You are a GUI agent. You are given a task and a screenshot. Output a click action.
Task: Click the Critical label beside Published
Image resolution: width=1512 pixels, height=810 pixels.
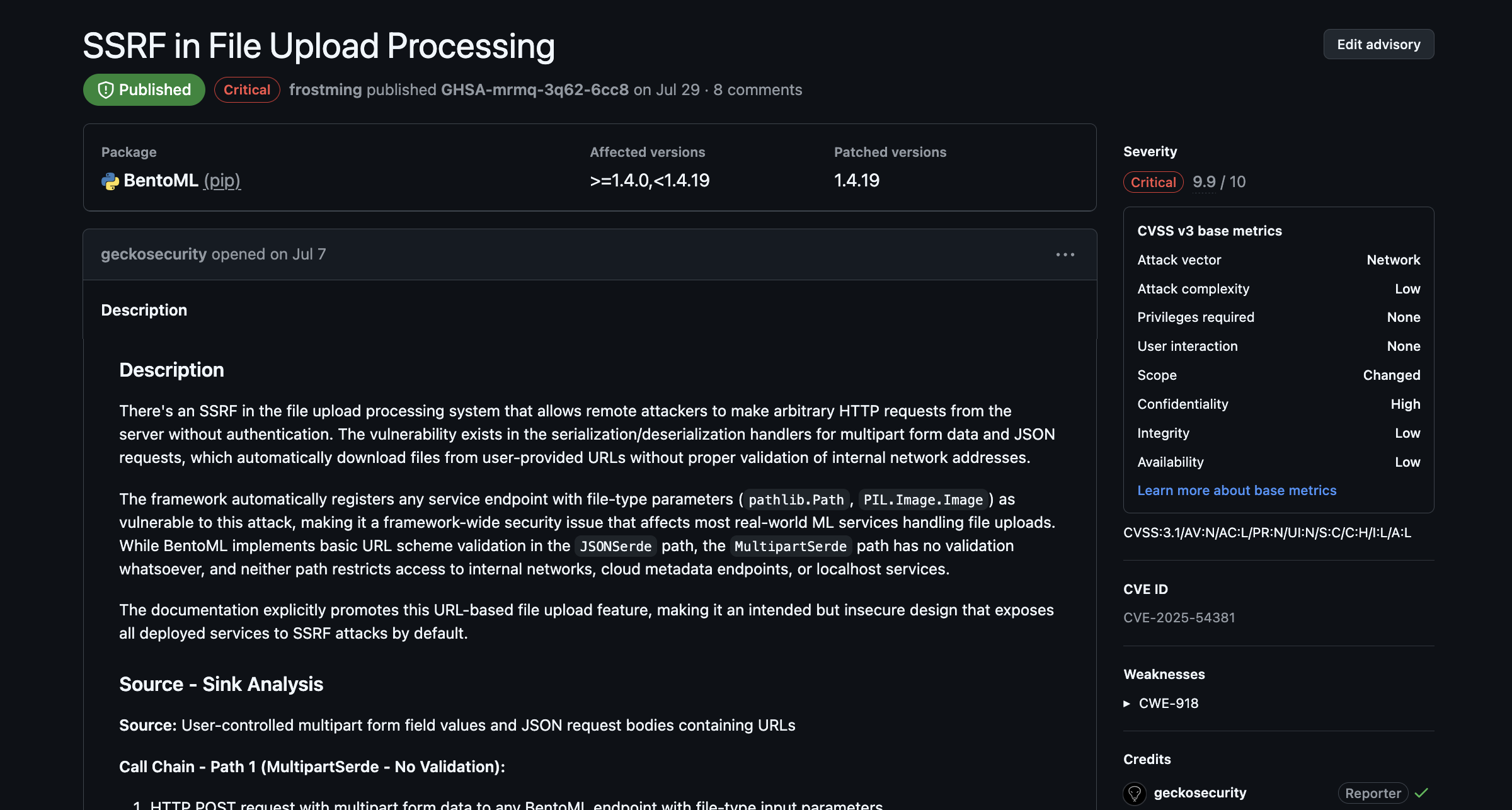tap(246, 89)
